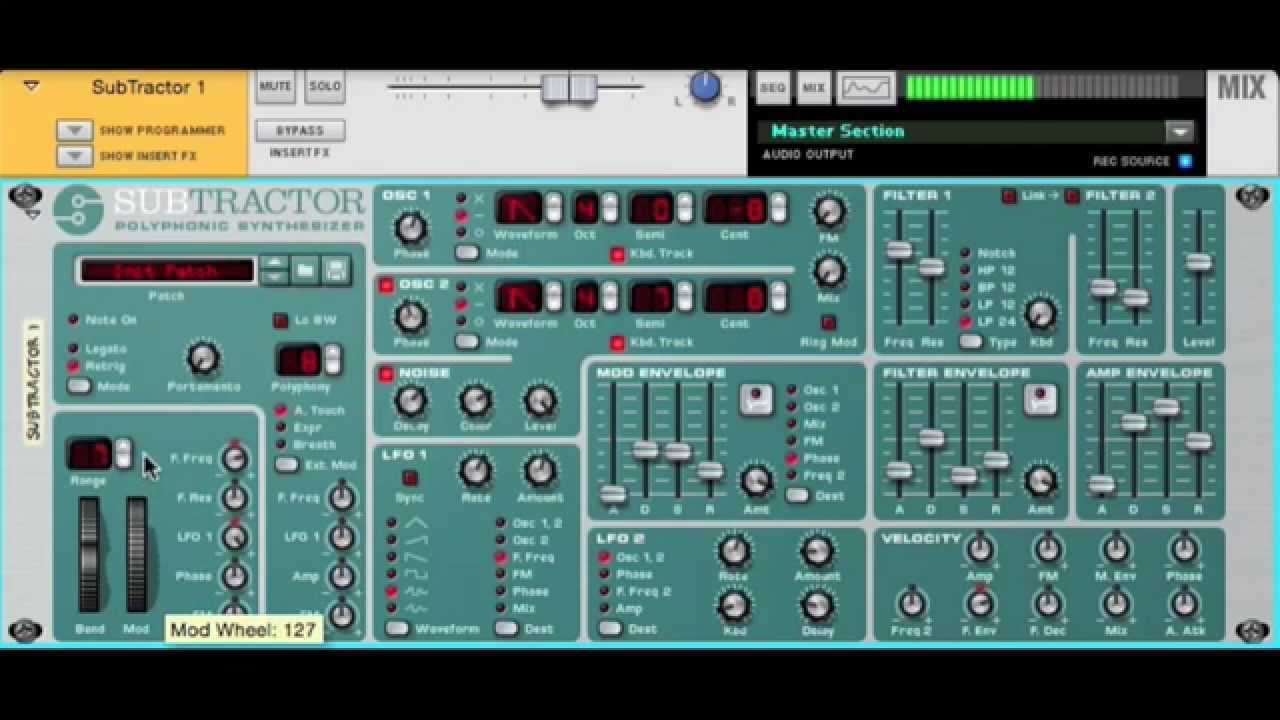The height and width of the screenshot is (720, 1280).
Task: Click the Mod wheel
Action: [136, 554]
